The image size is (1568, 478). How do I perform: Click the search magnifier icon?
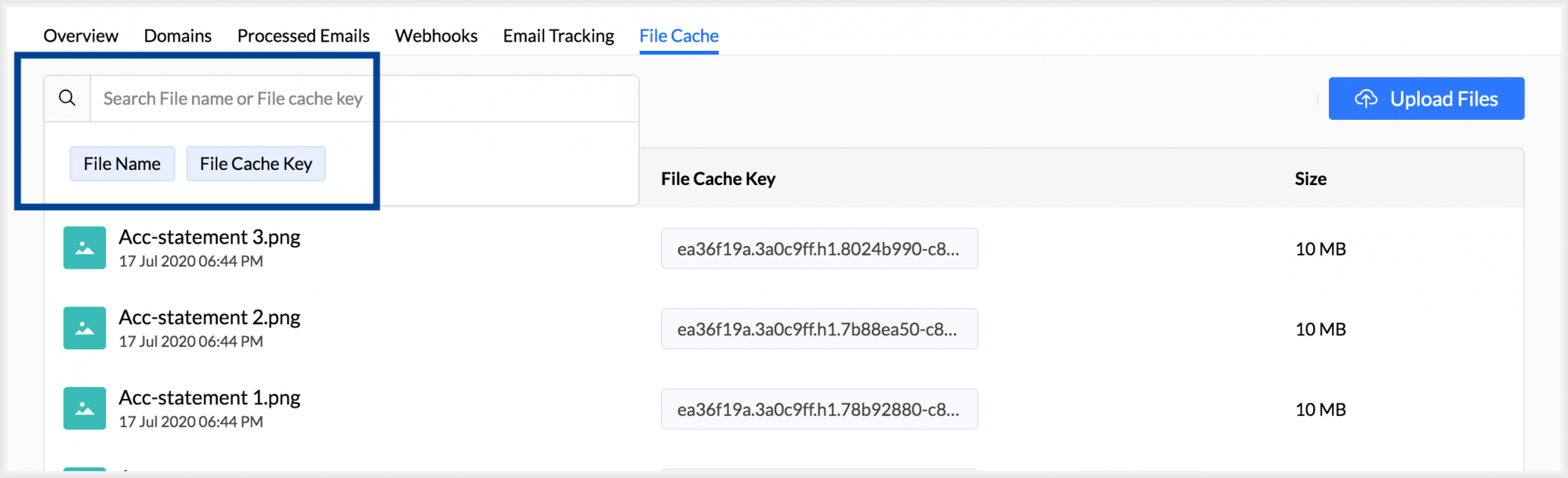[67, 98]
